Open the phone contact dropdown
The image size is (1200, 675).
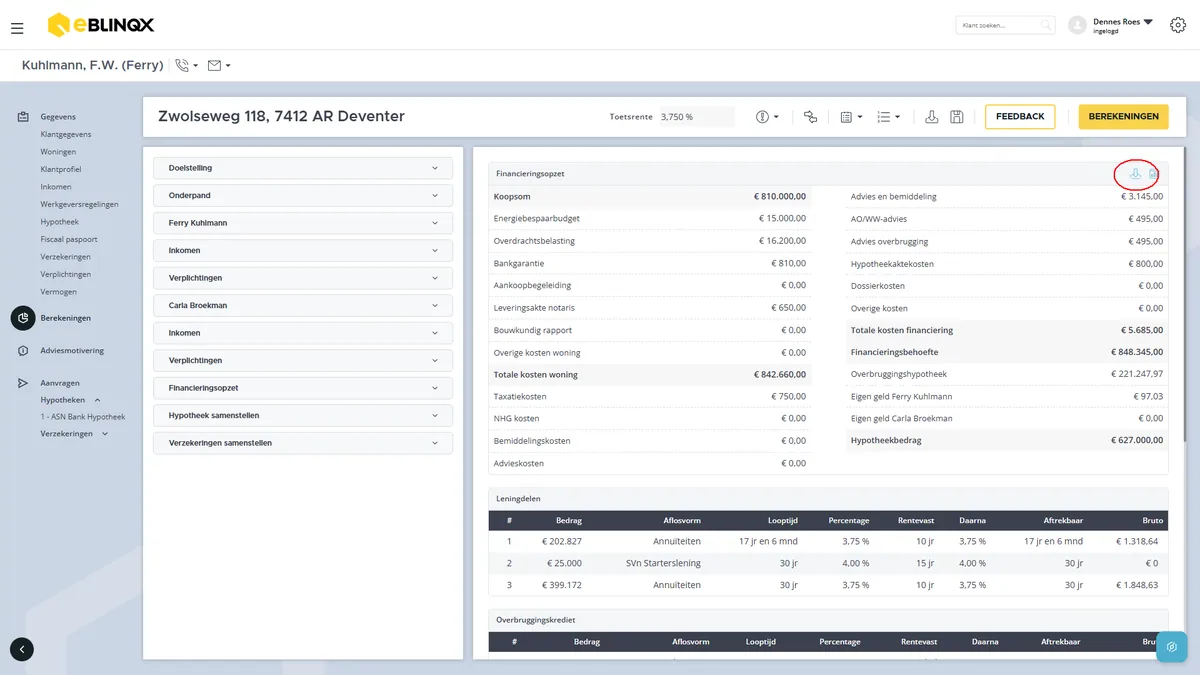click(x=187, y=66)
